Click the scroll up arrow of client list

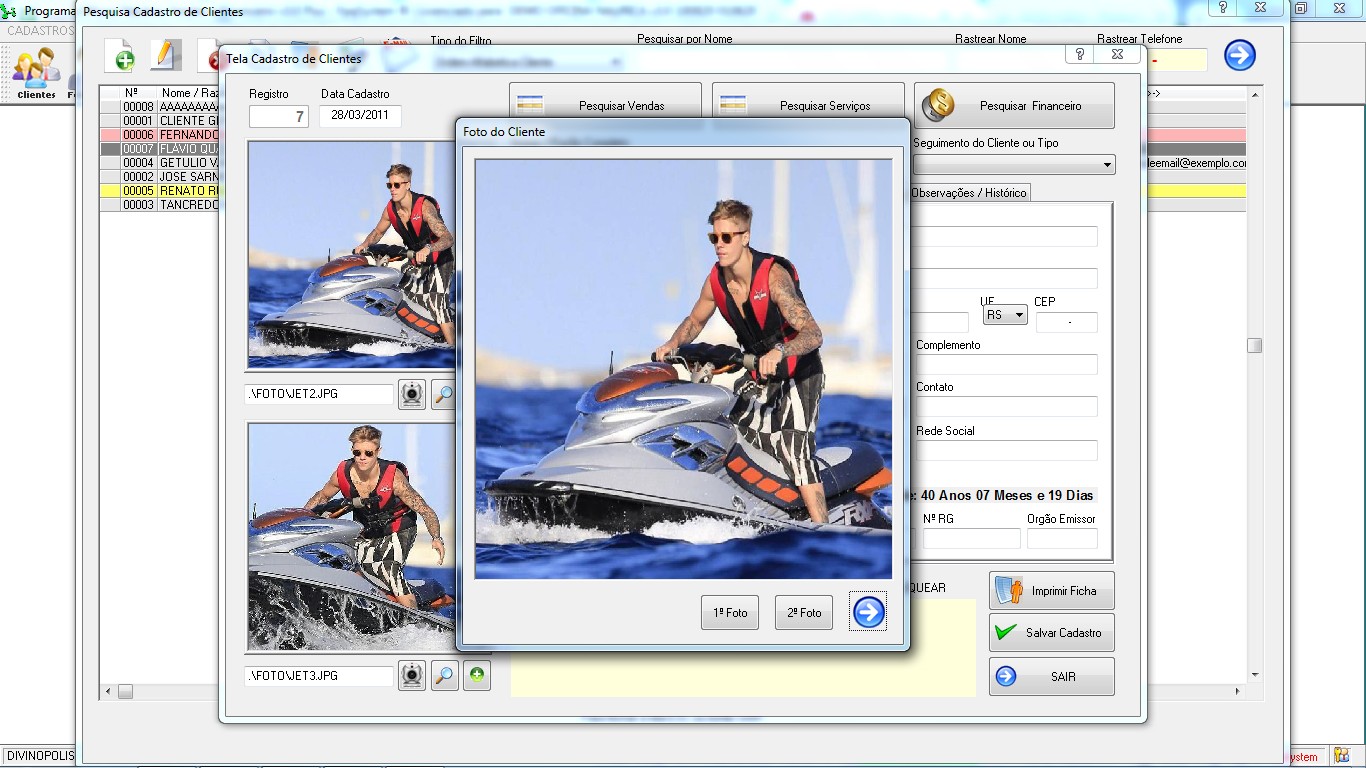tap(1254, 94)
